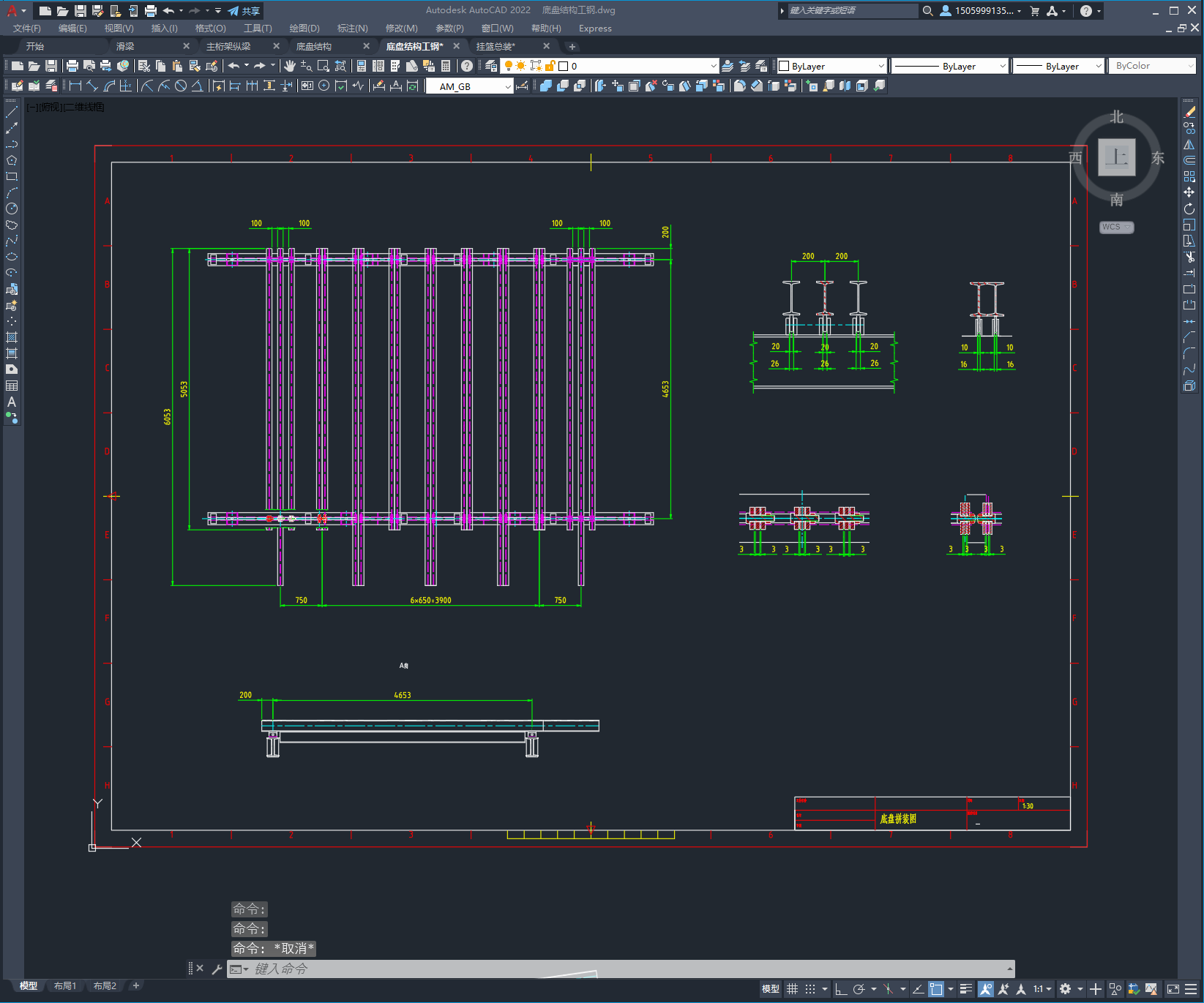This screenshot has height=1003, width=1204.
Task: Select the Linear dimension tool
Action: 75,86
